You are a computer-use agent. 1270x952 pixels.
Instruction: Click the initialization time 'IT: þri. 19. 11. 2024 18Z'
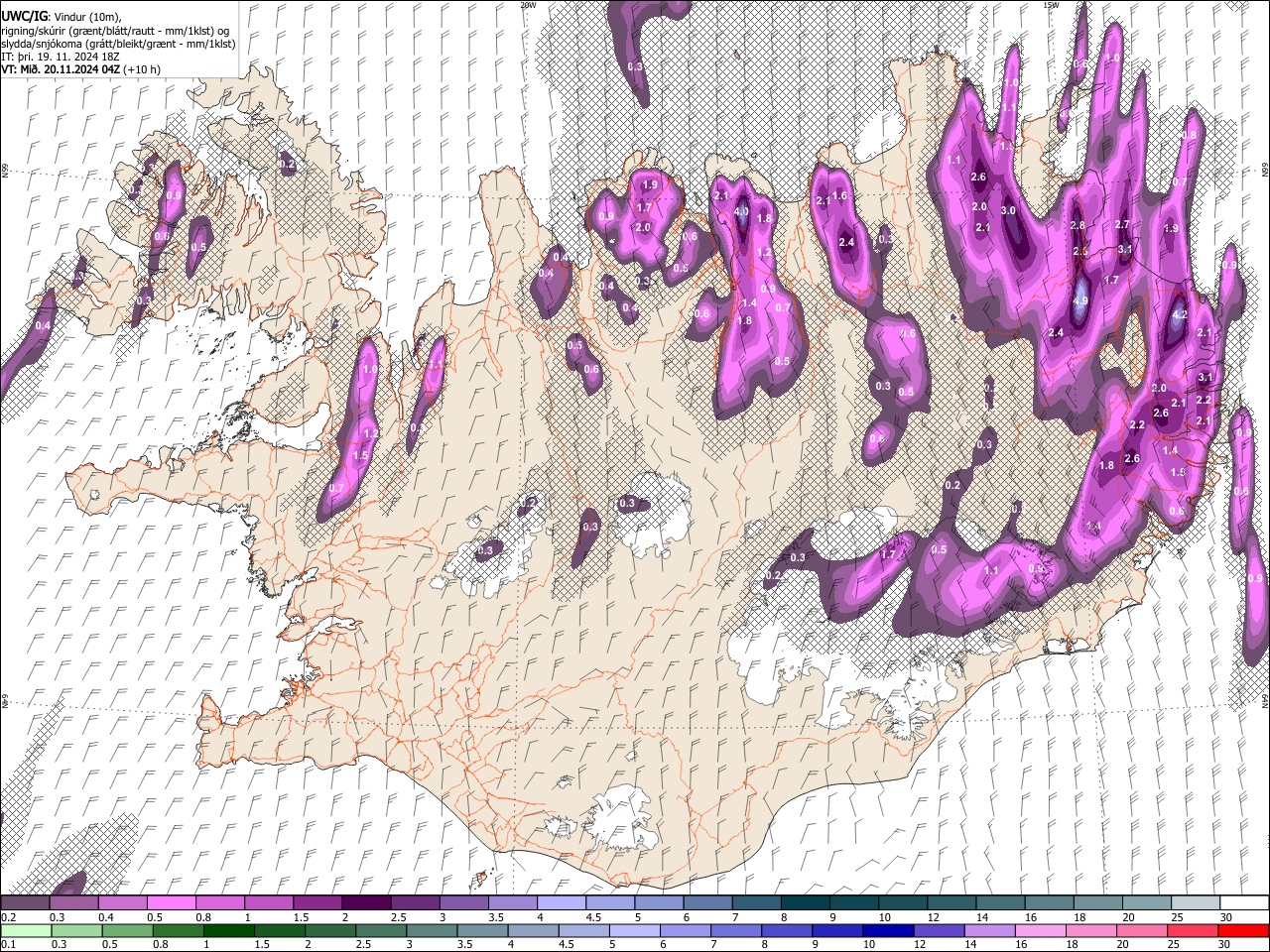tap(61, 57)
